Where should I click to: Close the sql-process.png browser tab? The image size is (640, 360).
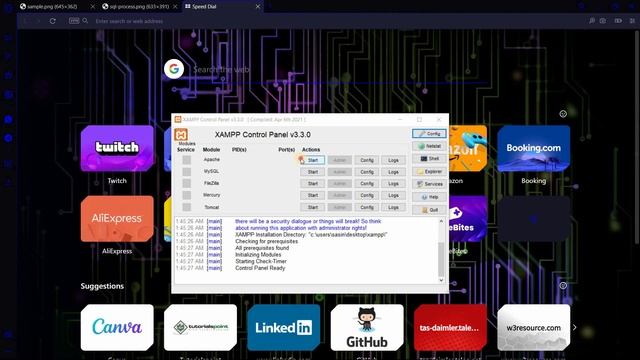175,7
